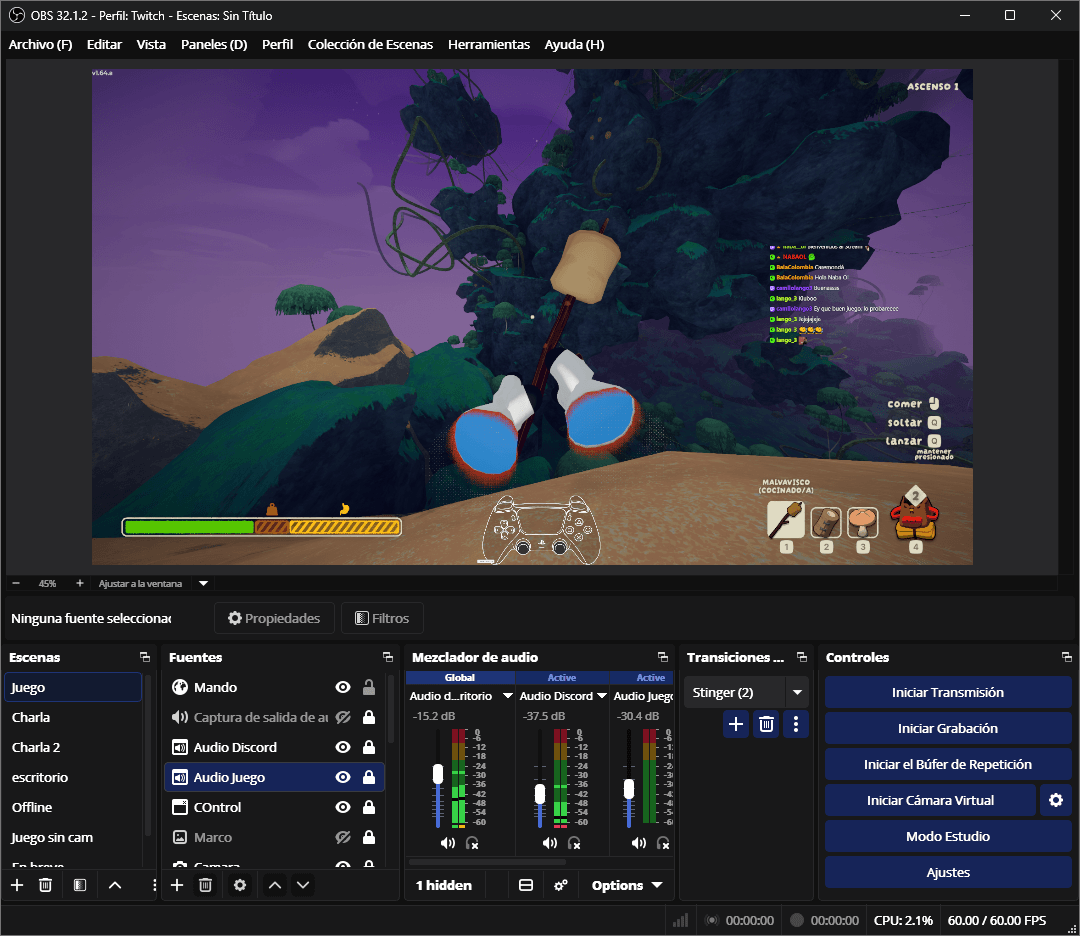Open Audio Discord channel dropdown arrow
1080x936 pixels.
point(602,696)
